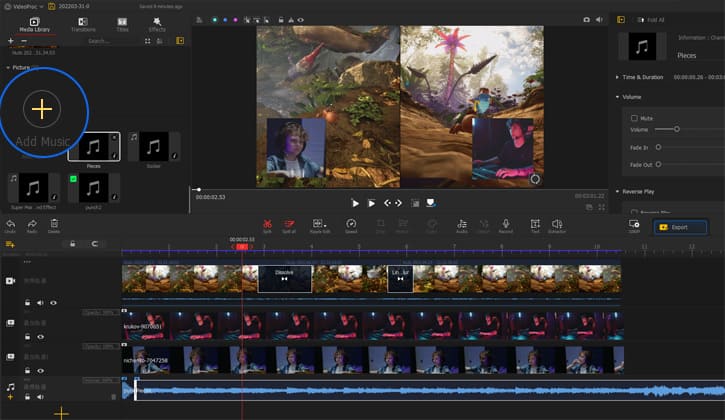Viewport: 725px width, 420px height.
Task: Open the Record voiceover tool
Action: (x=506, y=225)
